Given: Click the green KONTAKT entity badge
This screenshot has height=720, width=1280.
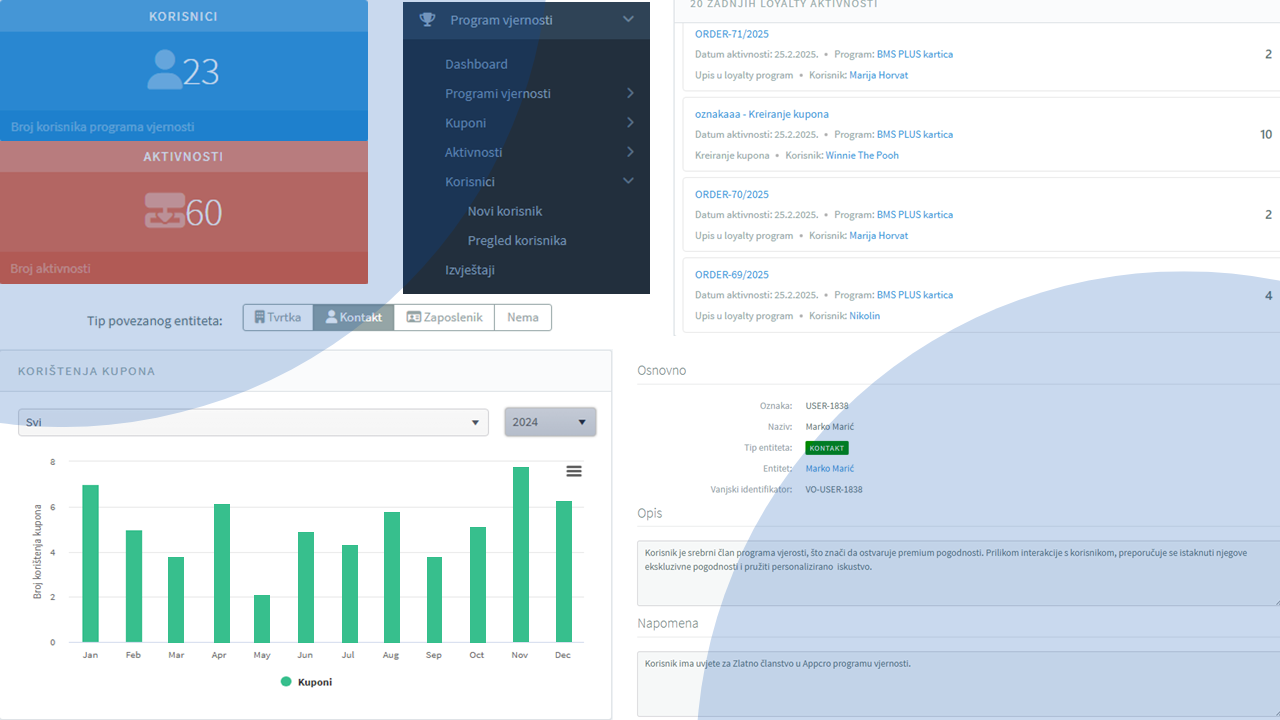Looking at the screenshot, I should 827,448.
